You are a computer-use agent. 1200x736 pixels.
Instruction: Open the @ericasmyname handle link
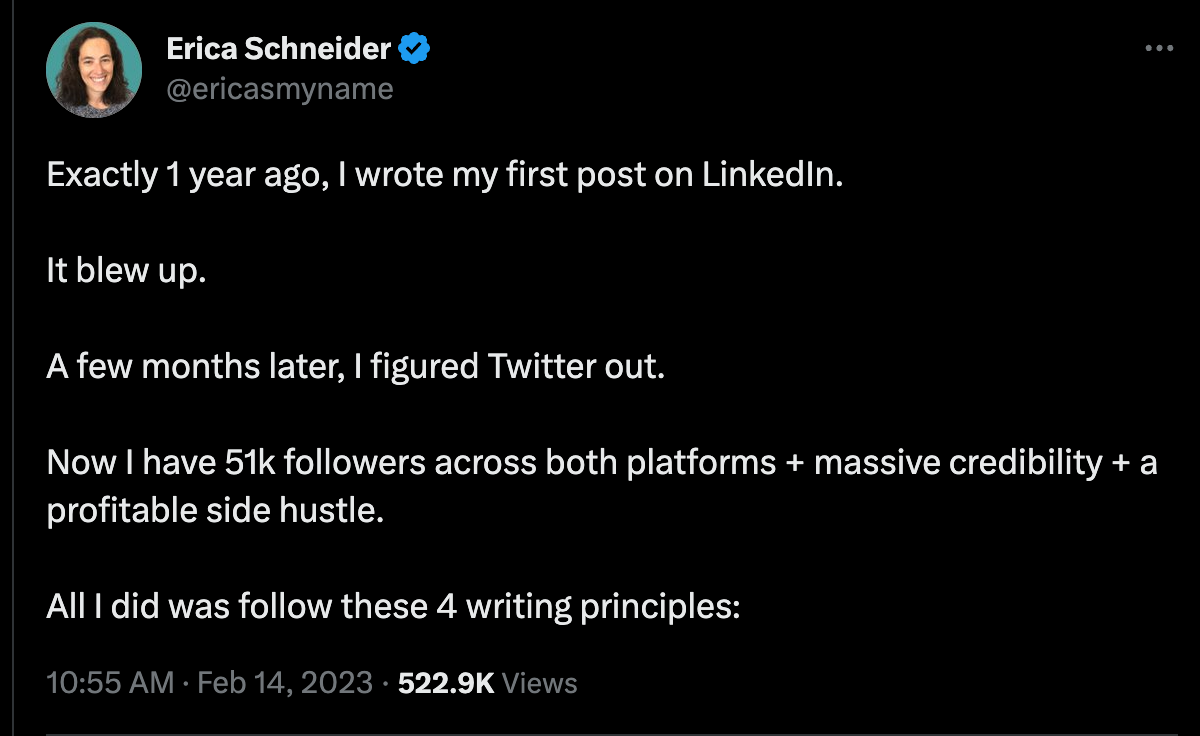tap(280, 89)
